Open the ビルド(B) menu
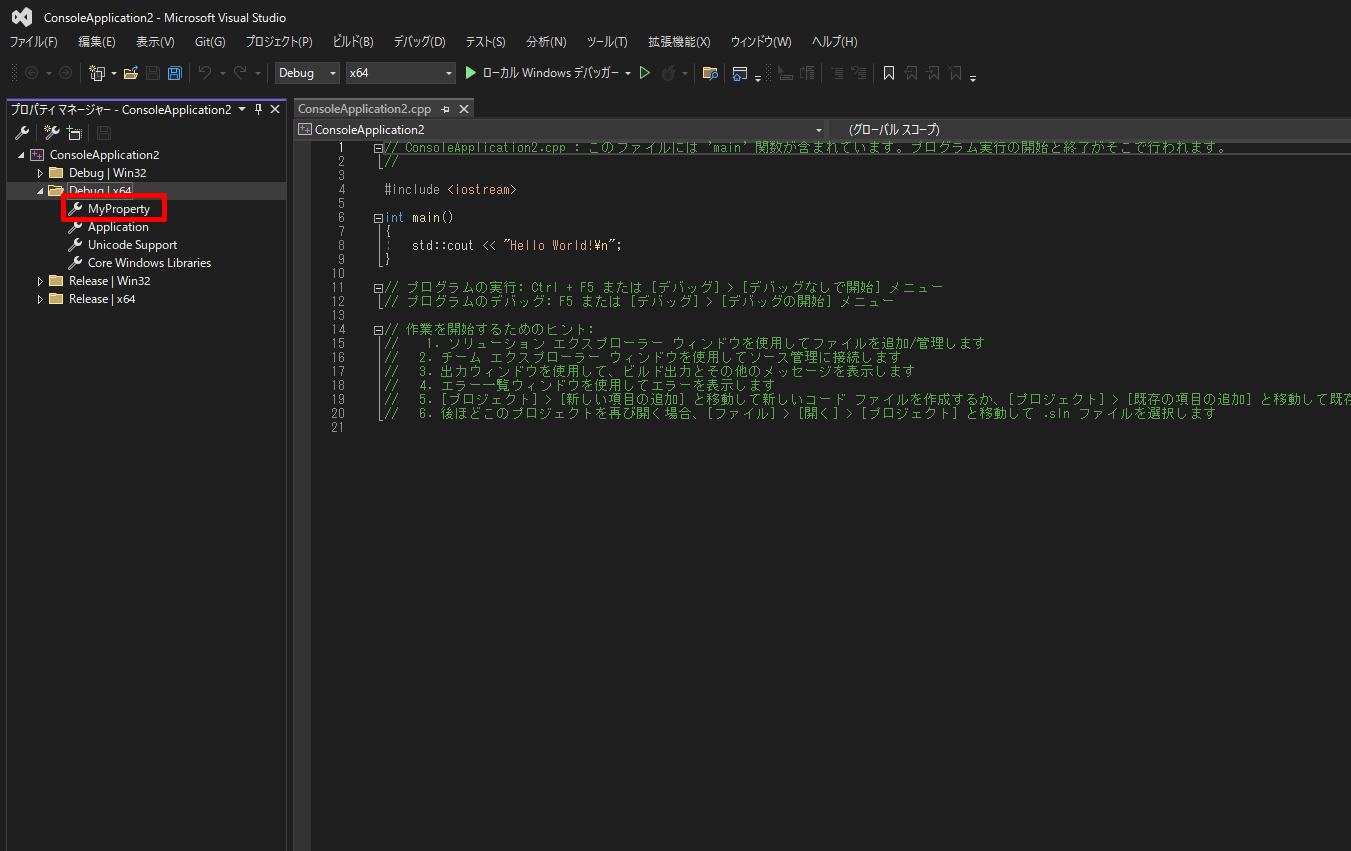Viewport: 1351px width, 851px height. (353, 42)
